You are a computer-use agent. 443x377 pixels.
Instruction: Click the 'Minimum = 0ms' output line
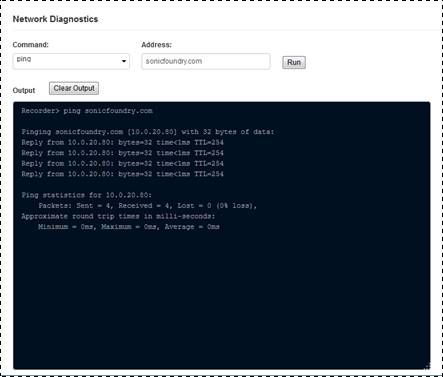[129, 227]
